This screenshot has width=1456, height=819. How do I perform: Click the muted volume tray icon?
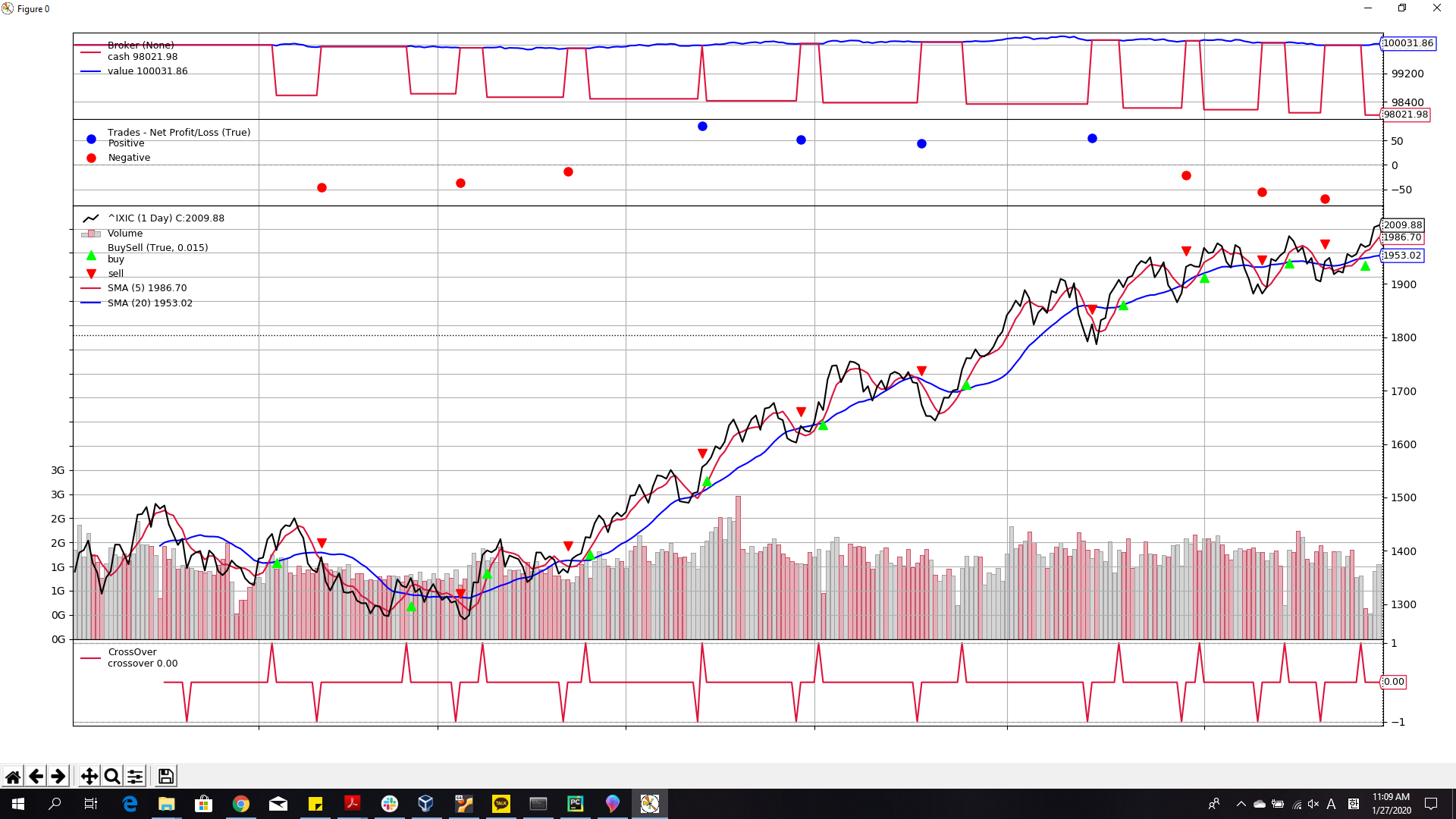tap(1313, 804)
